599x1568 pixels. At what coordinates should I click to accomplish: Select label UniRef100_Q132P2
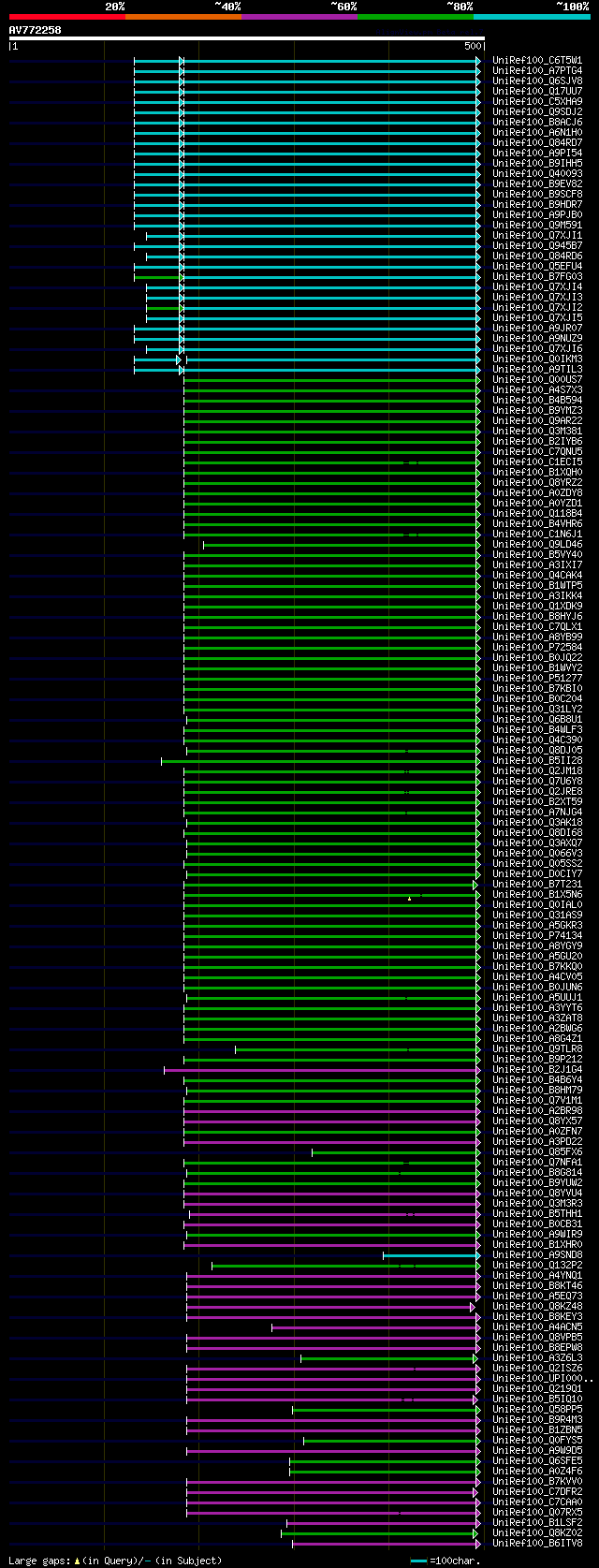537,1265
